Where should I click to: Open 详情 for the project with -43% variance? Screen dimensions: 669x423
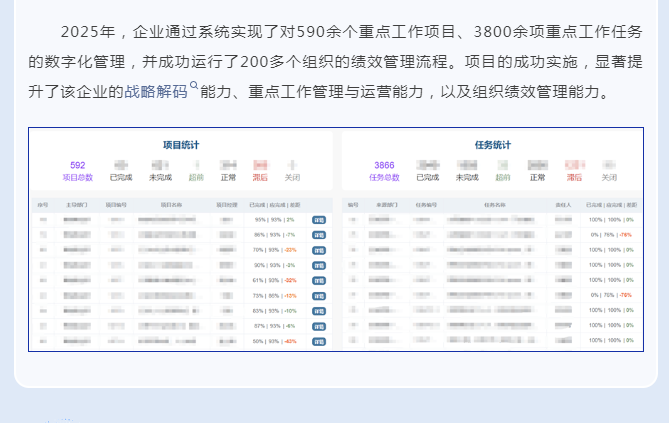coord(319,341)
